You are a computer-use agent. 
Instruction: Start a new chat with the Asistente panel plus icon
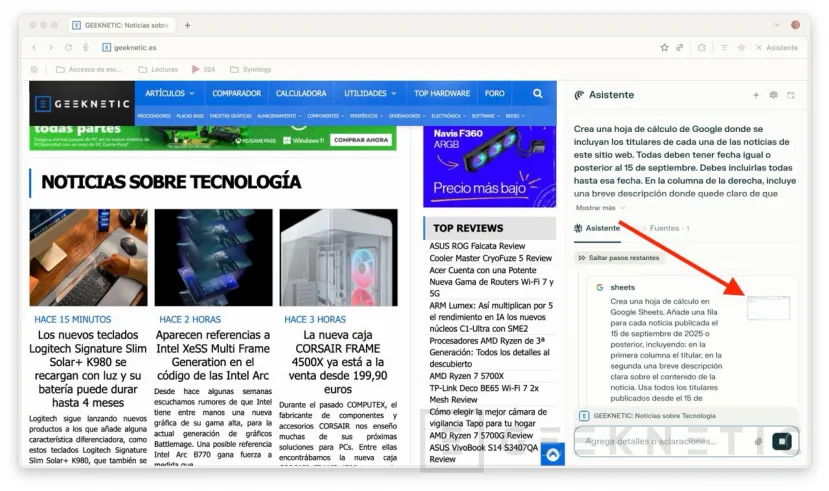756,95
